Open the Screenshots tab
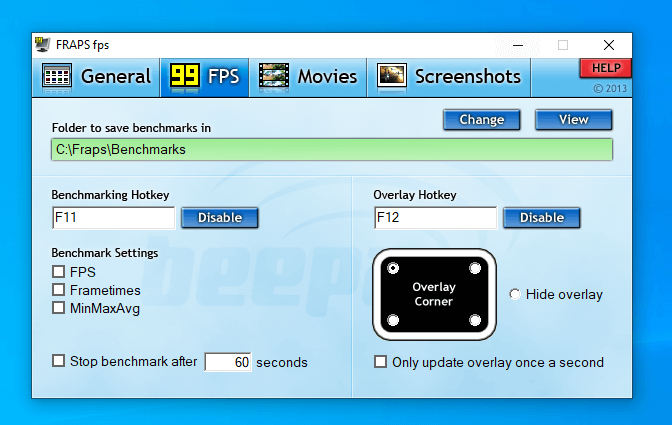Screen dimensions: 672x425 [449, 77]
